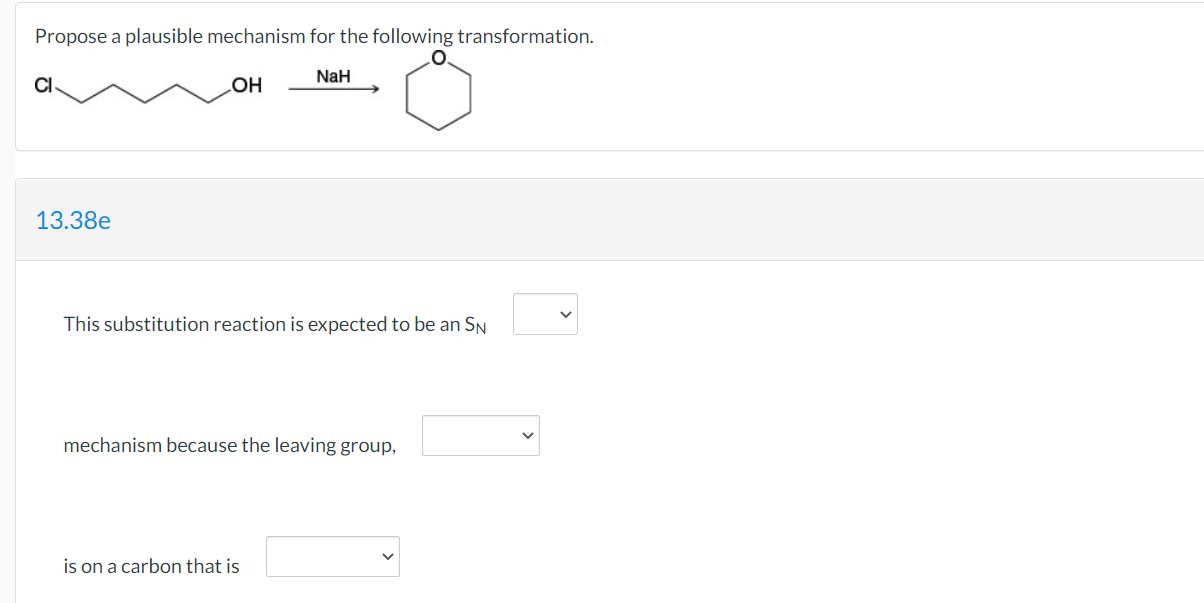Click the chevron arrow on carbon type selector
1204x603 pixels.
tap(387, 556)
